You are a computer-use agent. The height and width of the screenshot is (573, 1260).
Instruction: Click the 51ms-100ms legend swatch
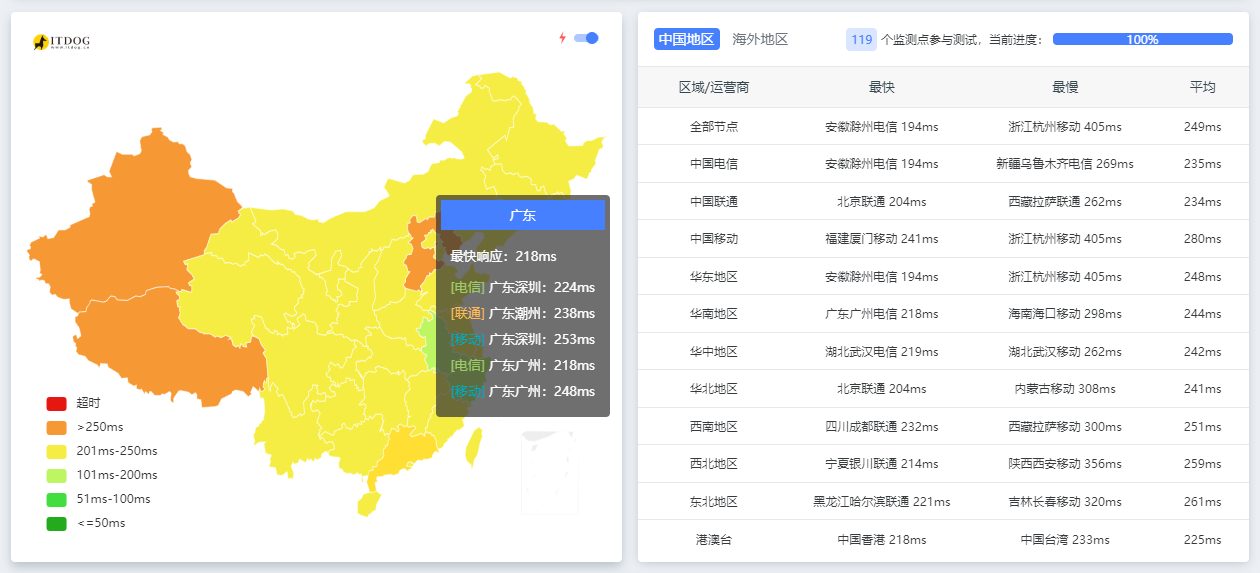[x=56, y=499]
